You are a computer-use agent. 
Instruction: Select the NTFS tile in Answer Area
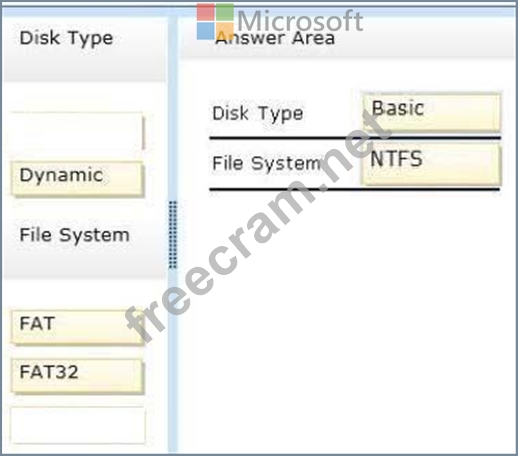click(x=431, y=163)
